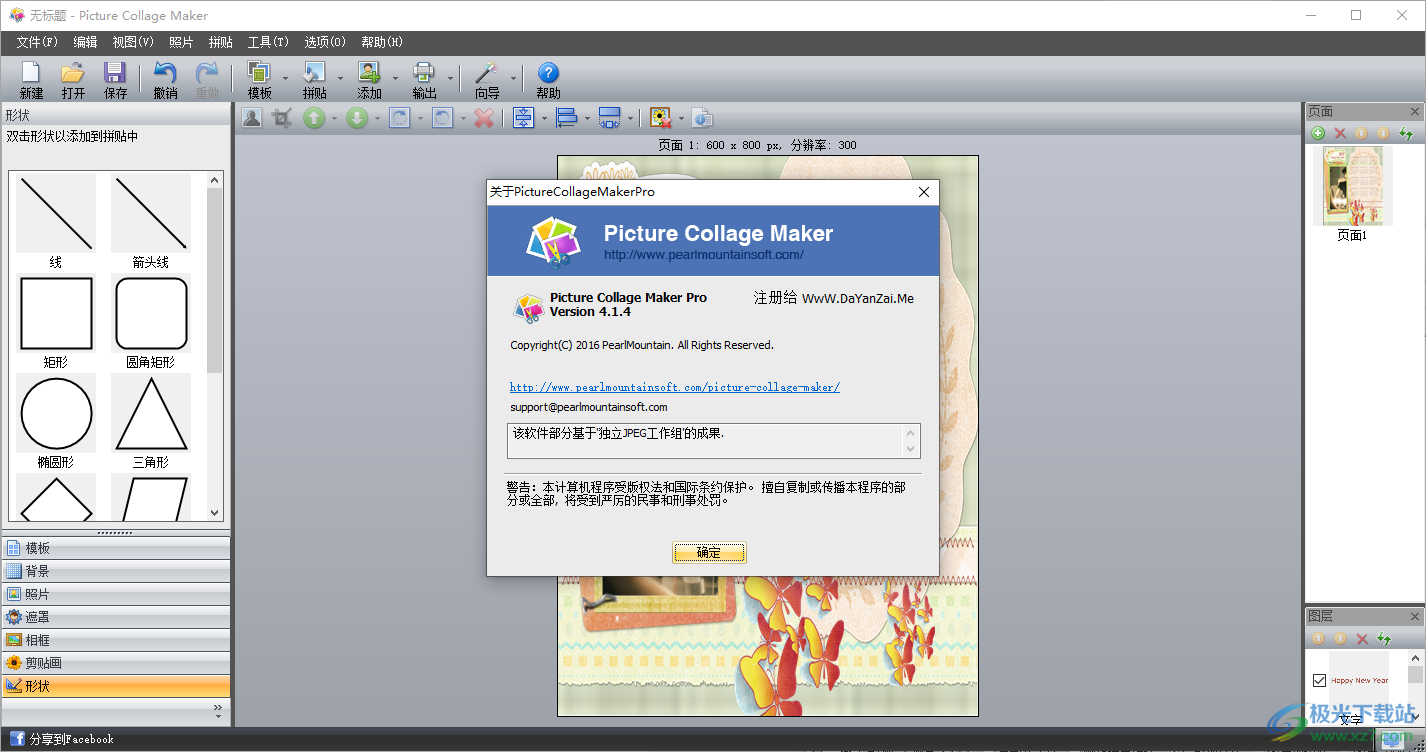Close the 图层 panel
The image size is (1426, 752).
pyautogui.click(x=1414, y=616)
